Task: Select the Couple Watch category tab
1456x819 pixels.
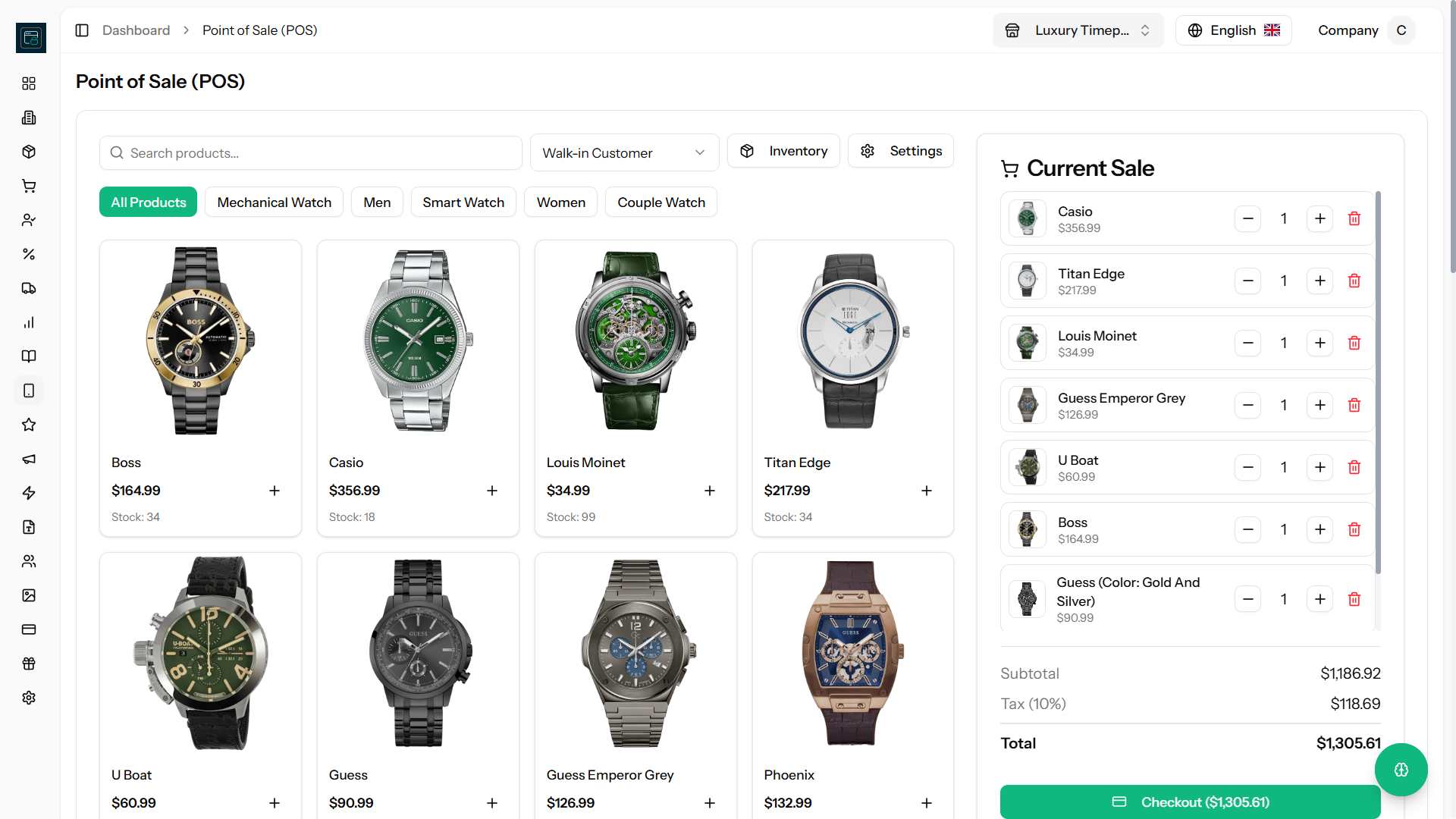Action: coord(661,202)
